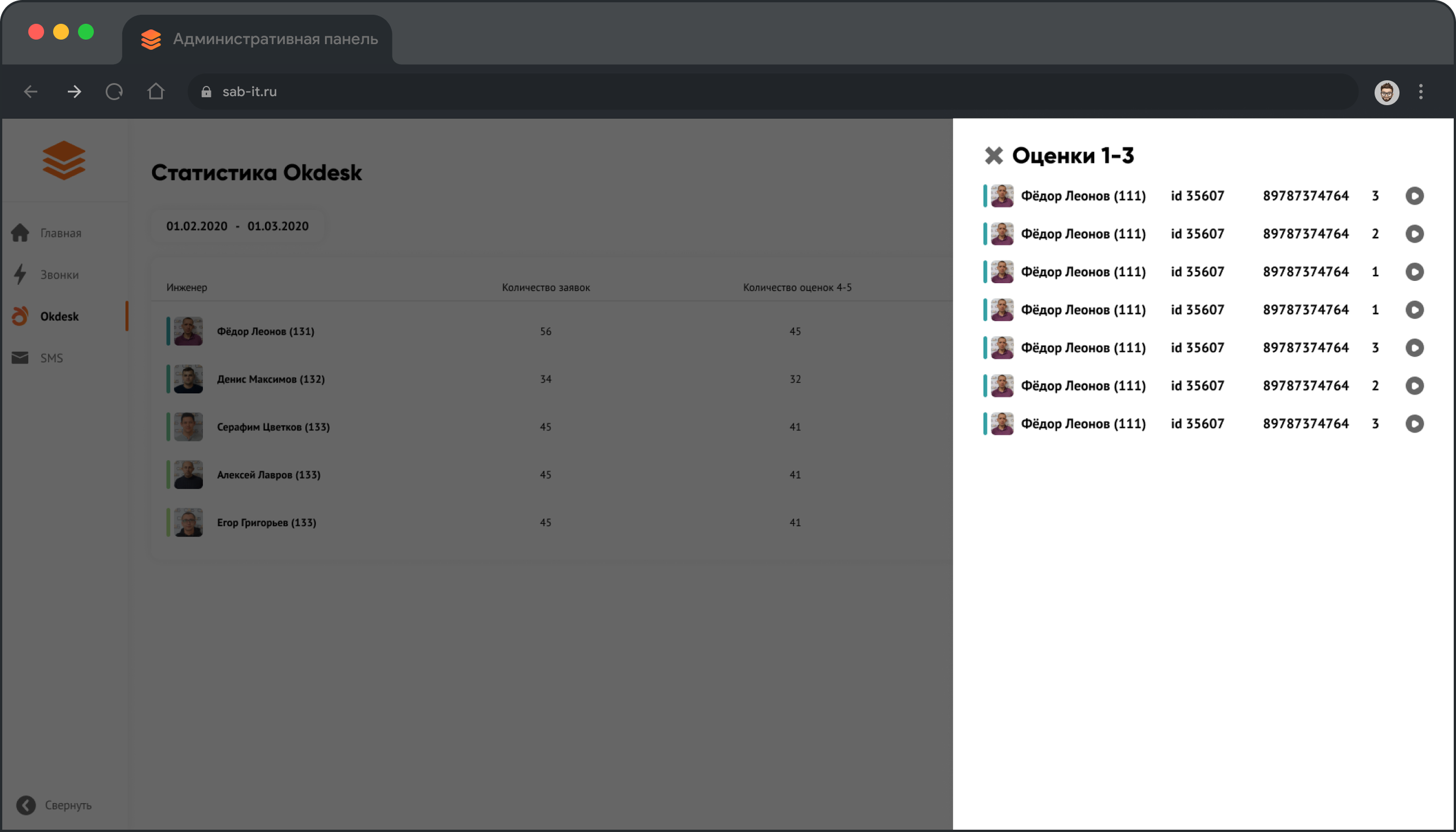Close the Оценки 1-3 side panel
The height and width of the screenshot is (832, 1456).
[994, 155]
